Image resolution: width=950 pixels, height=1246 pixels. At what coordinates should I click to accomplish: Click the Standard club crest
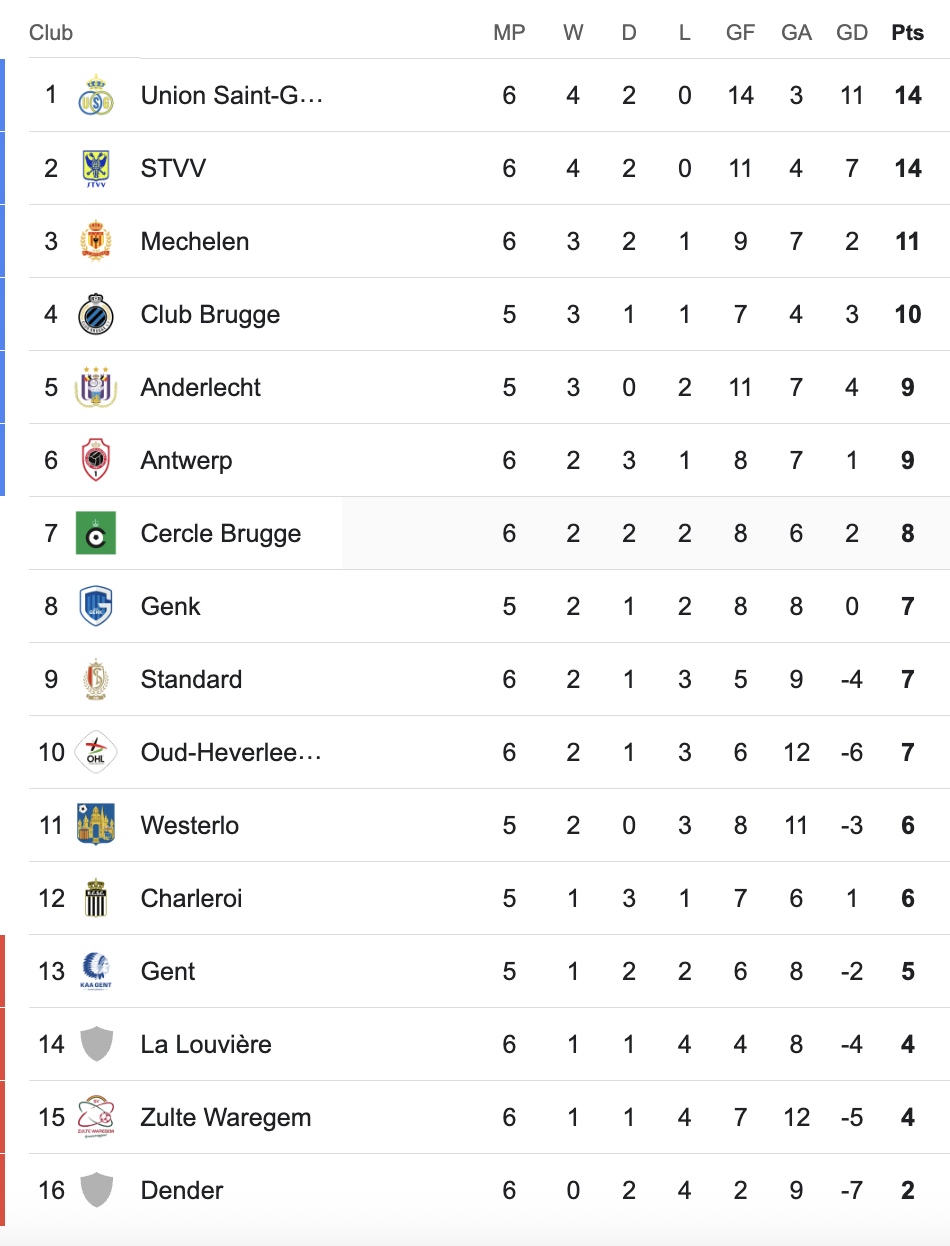[x=96, y=679]
